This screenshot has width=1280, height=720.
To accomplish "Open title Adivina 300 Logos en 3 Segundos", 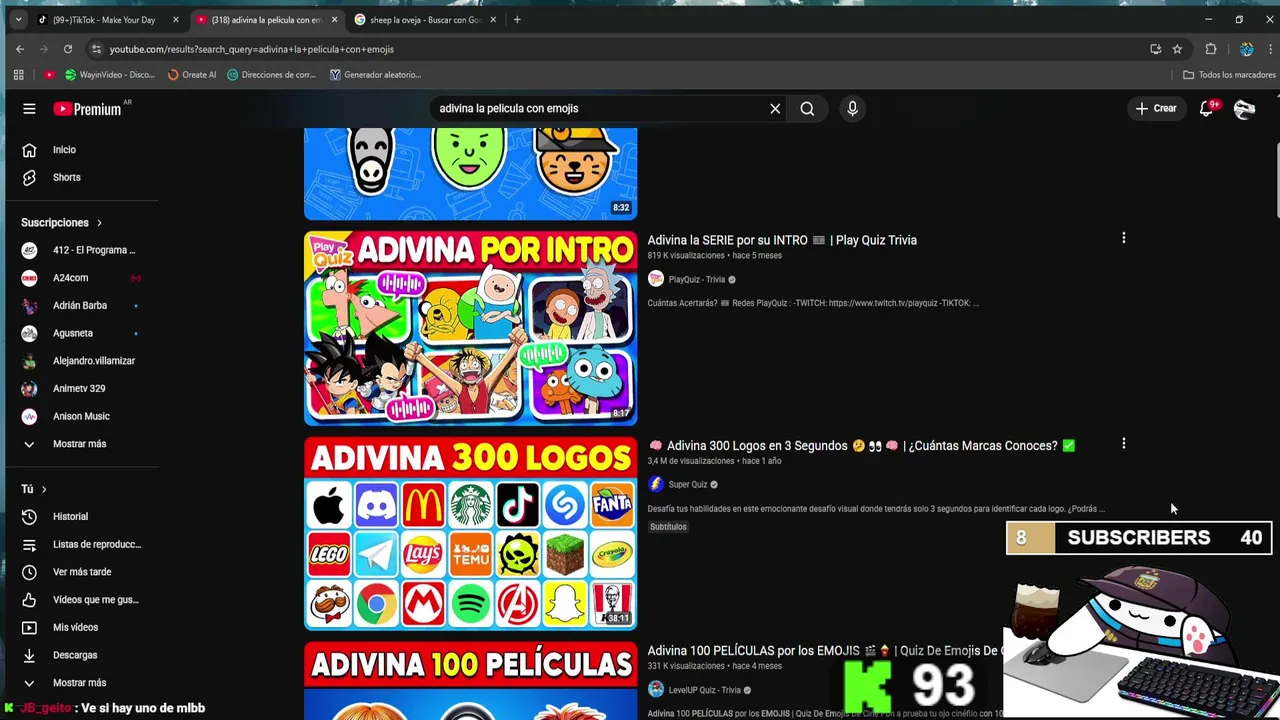I will [x=862, y=446].
